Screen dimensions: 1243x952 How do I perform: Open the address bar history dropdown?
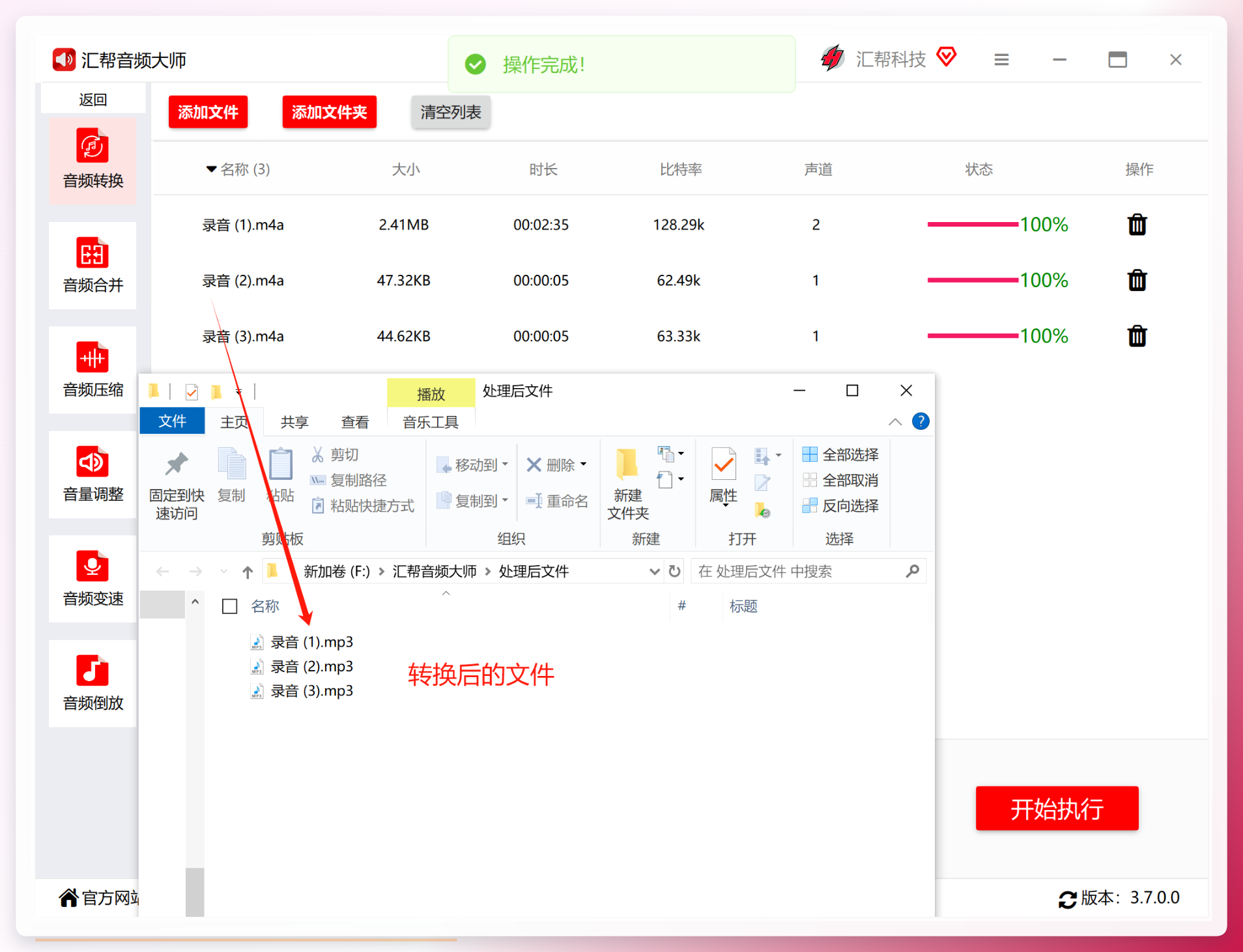point(654,572)
